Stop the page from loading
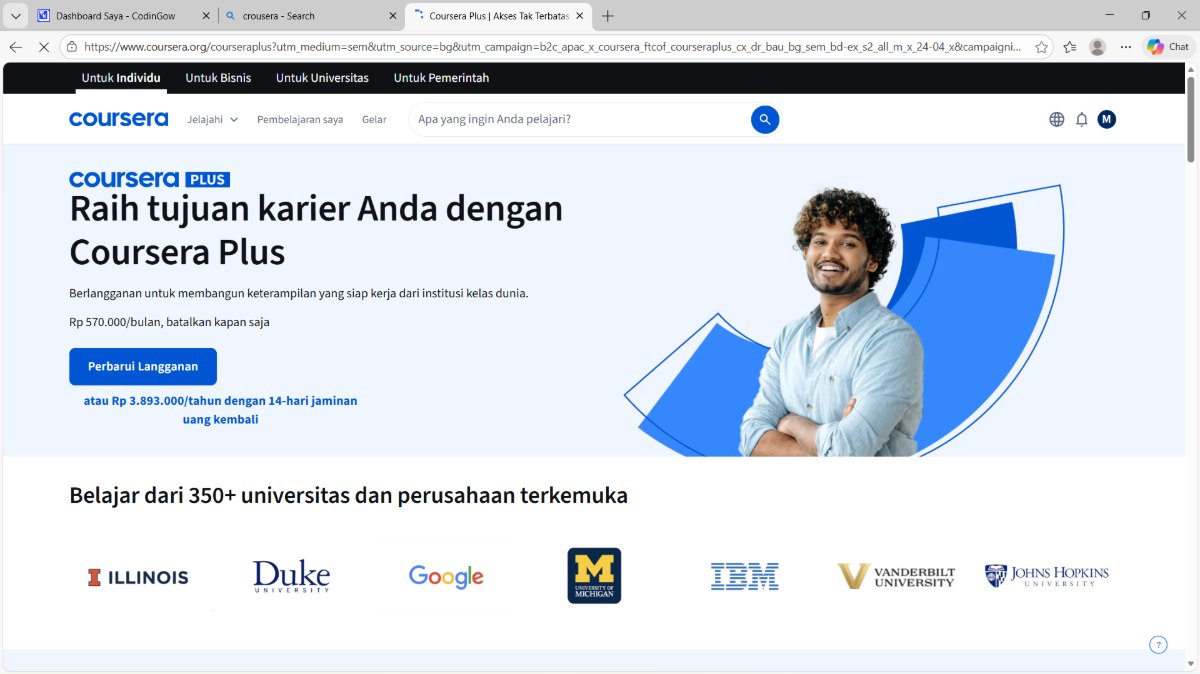The height and width of the screenshot is (674, 1200). coord(44,47)
